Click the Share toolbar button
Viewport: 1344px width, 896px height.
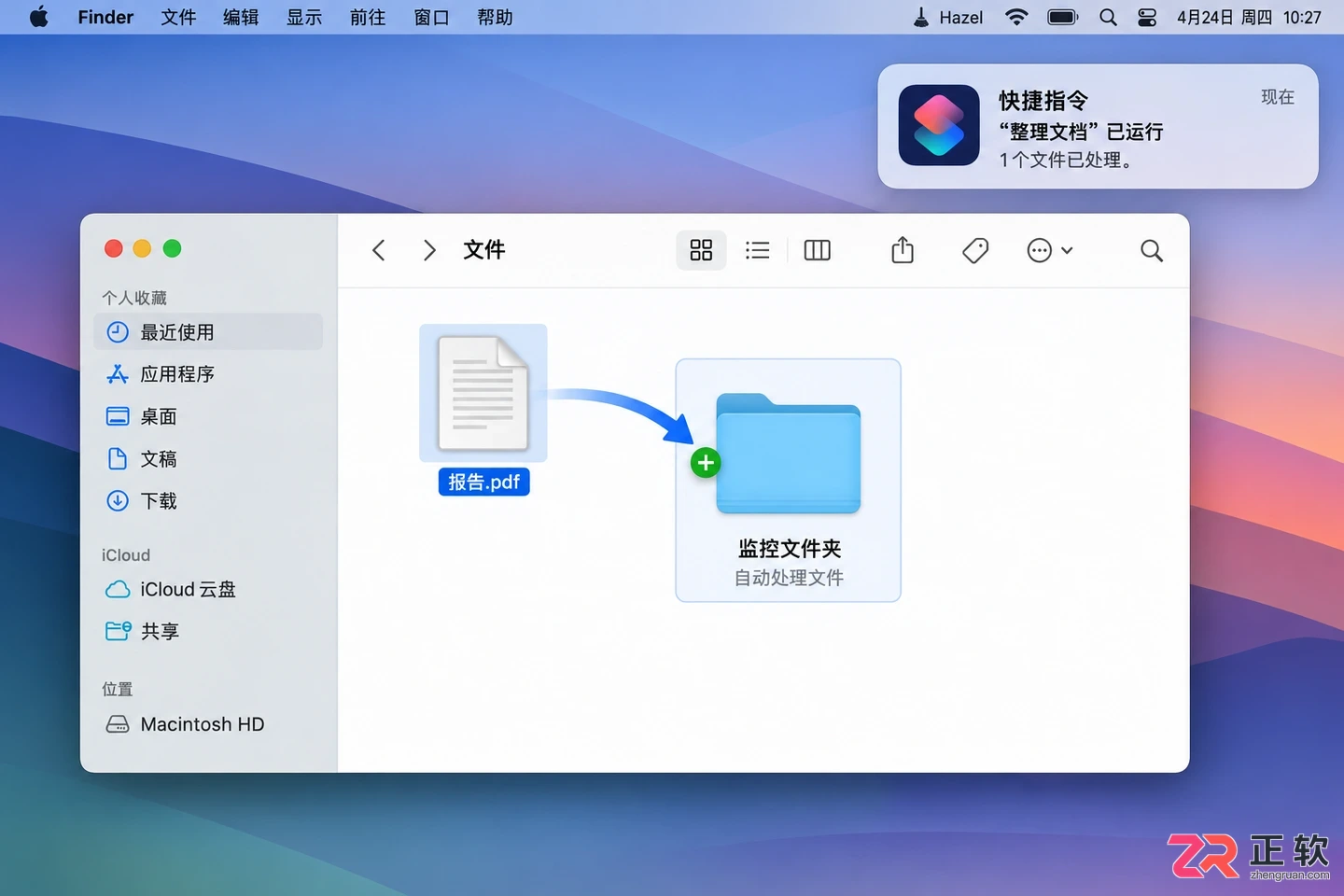[x=903, y=250]
